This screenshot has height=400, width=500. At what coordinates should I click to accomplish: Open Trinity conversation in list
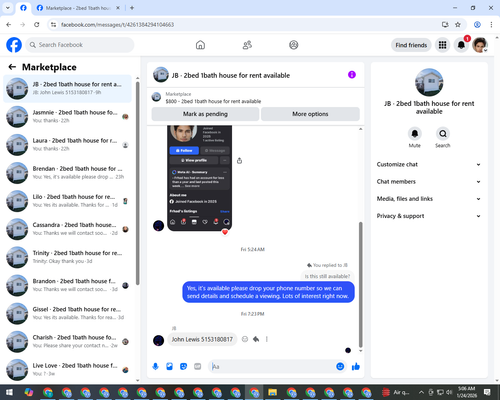click(67, 257)
